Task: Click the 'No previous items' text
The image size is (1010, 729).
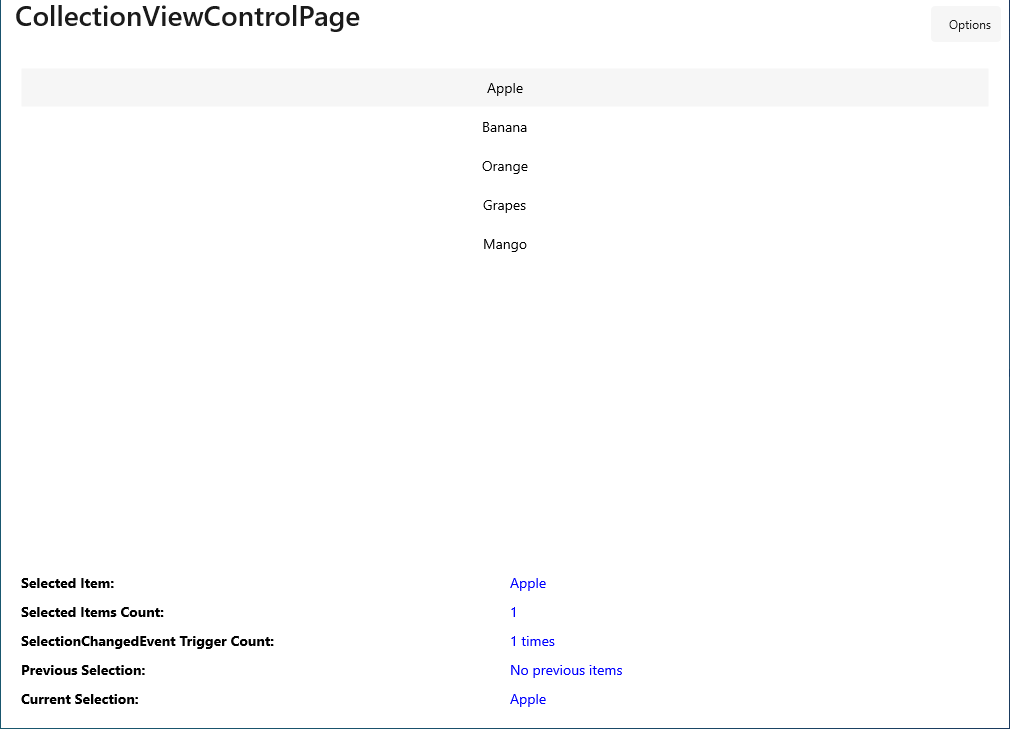Action: click(x=566, y=670)
